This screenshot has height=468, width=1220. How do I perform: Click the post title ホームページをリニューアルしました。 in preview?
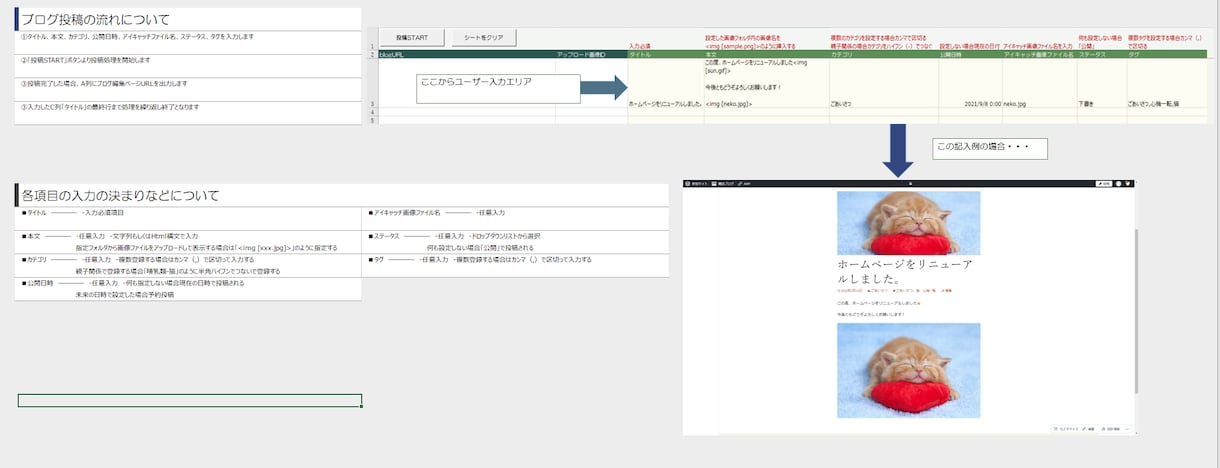point(905,272)
